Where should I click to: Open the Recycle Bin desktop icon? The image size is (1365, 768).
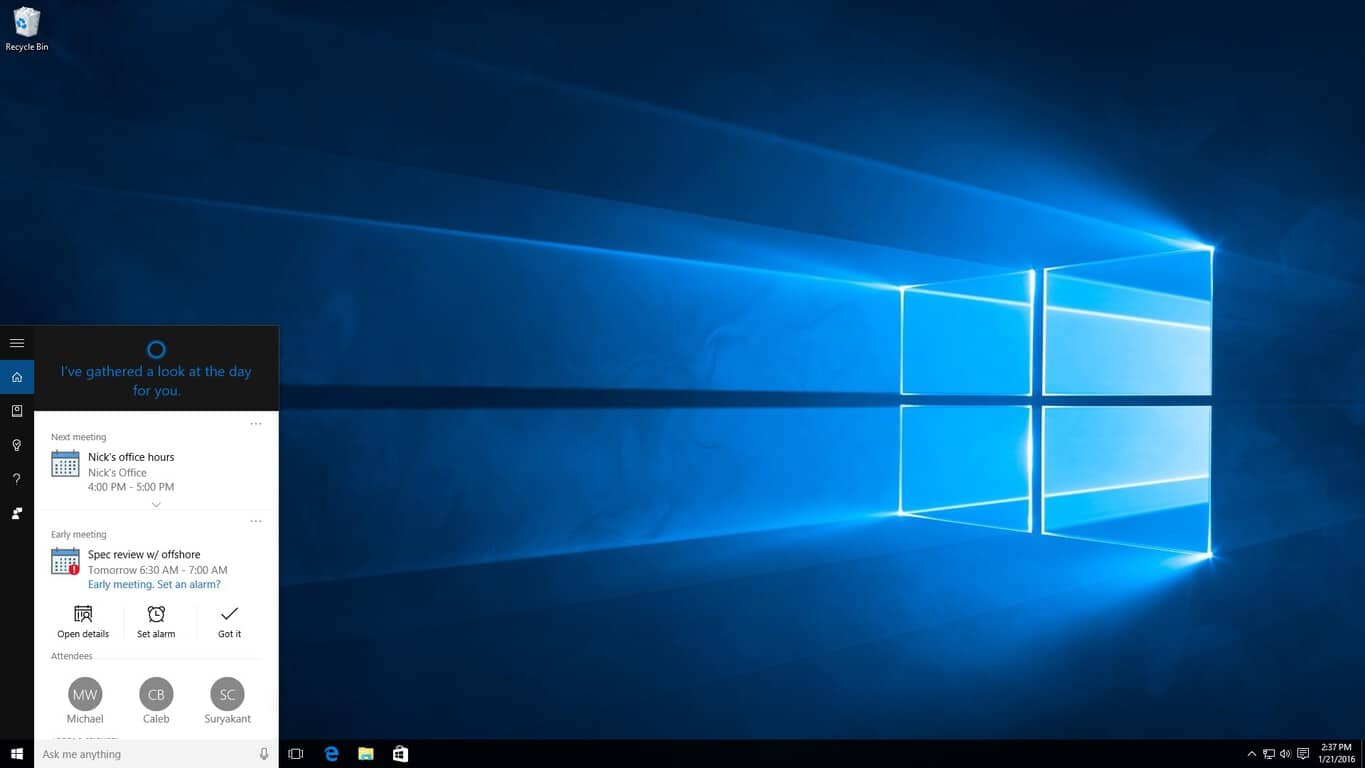27,23
